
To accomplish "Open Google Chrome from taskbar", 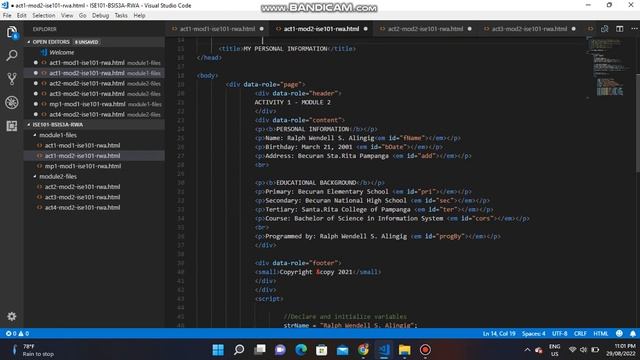I will [363, 350].
